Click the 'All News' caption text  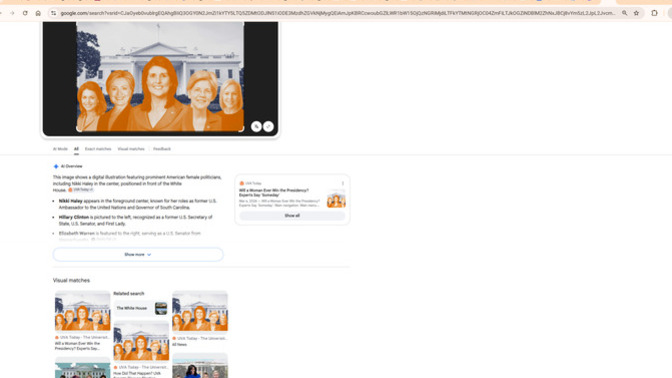(x=180, y=345)
